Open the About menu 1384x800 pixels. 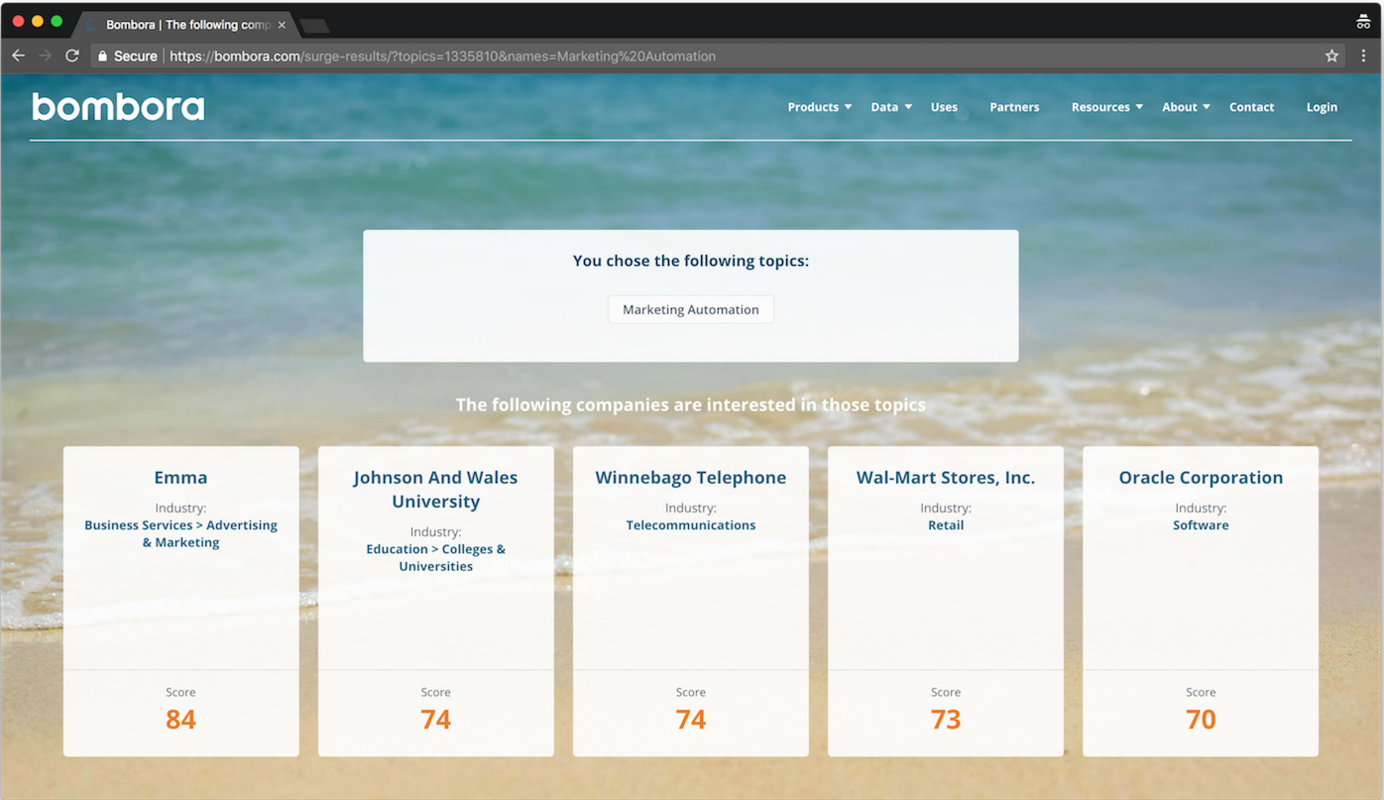click(x=1179, y=107)
